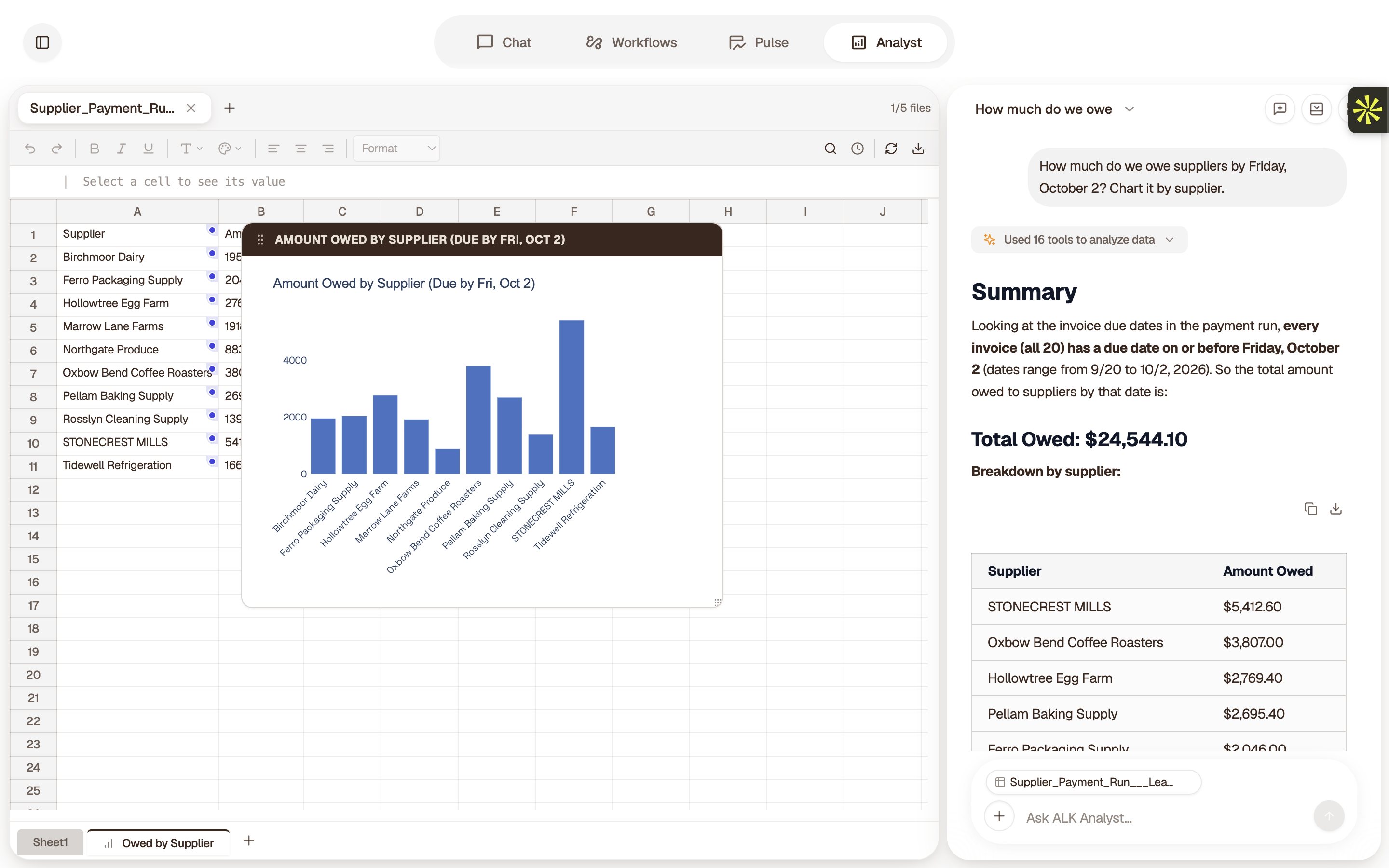Select the Owed by Supplier sheet tab
Screen dimensions: 1389x868
click(x=158, y=843)
